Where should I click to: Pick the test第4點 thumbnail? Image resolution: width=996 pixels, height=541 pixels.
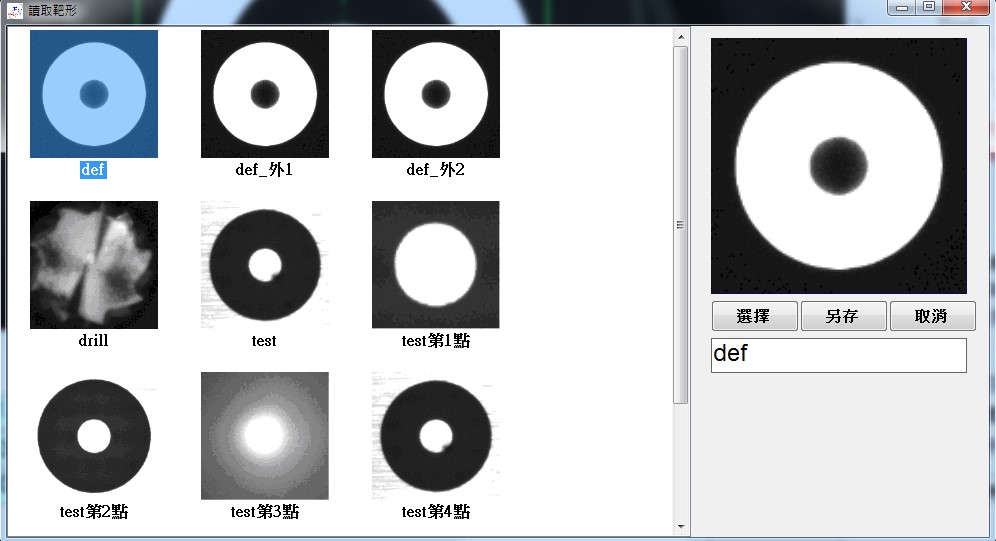[x=436, y=436]
